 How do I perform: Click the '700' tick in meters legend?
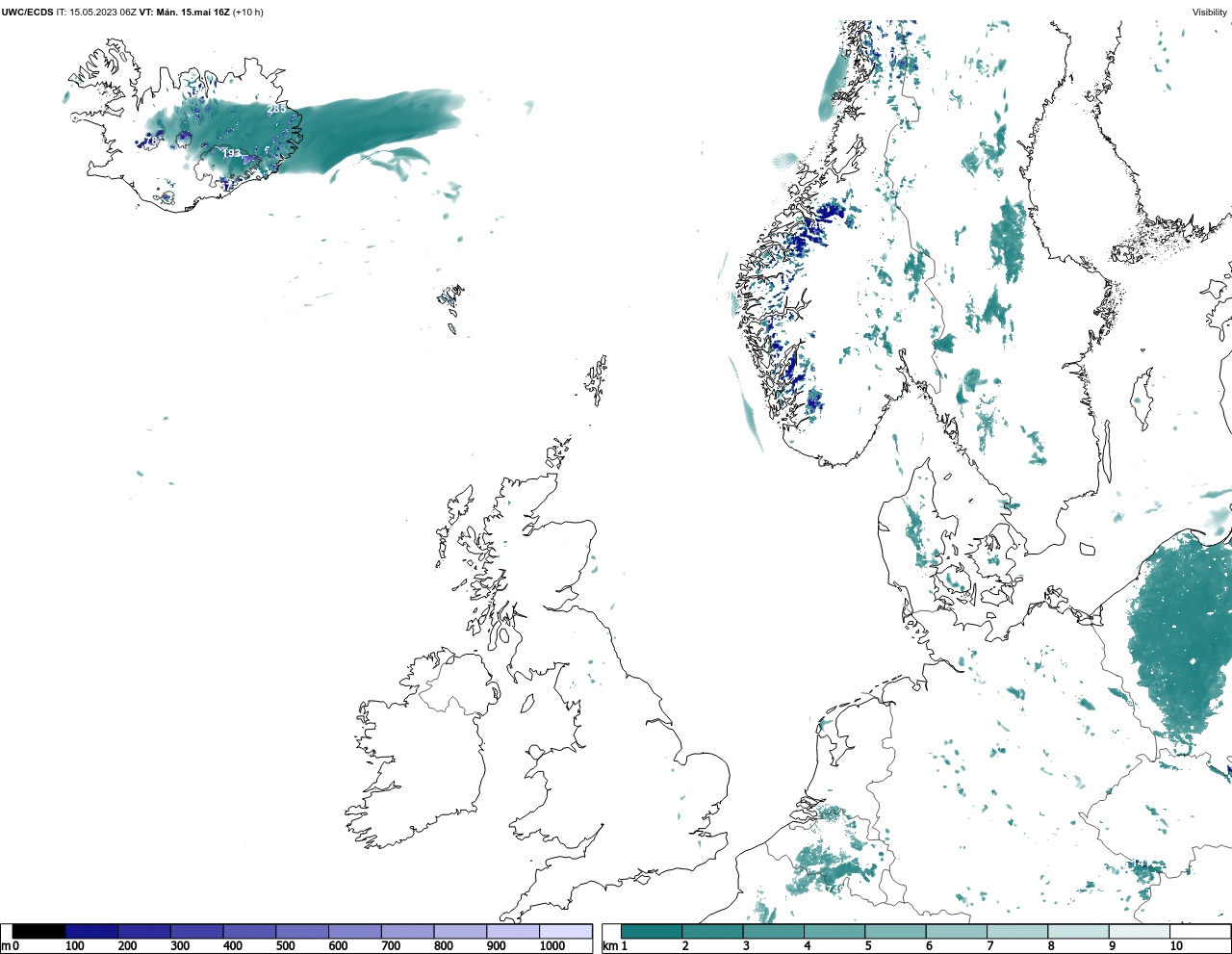point(391,946)
